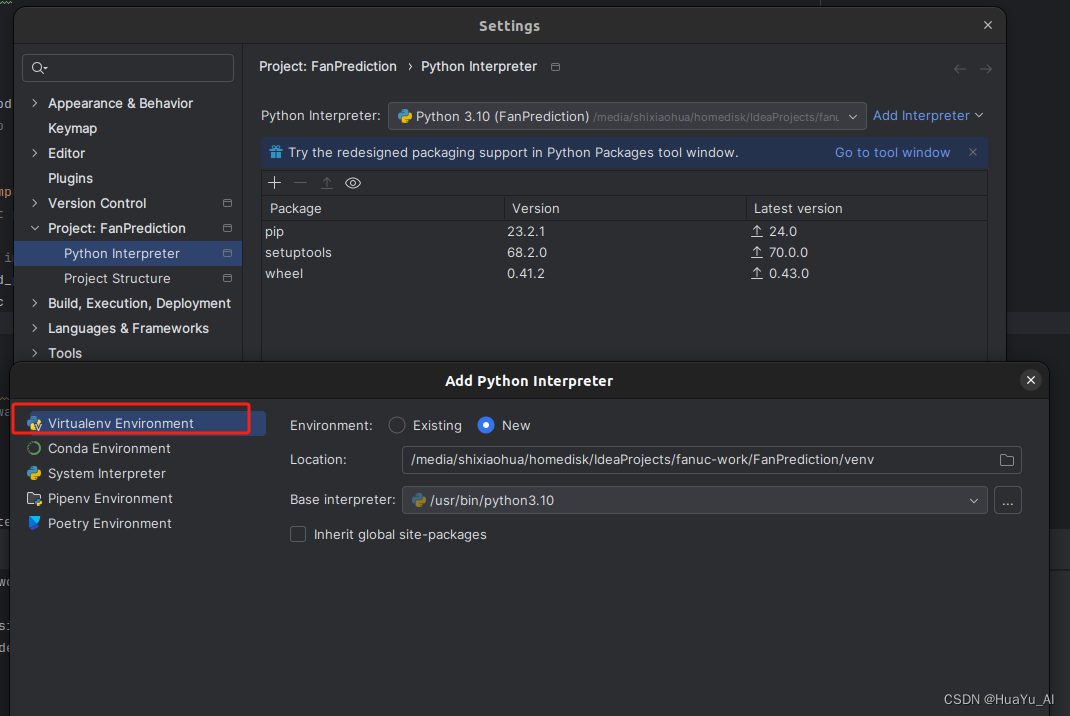1070x716 pixels.
Task: Click the Python icon in Base interpreter field
Action: click(x=419, y=500)
